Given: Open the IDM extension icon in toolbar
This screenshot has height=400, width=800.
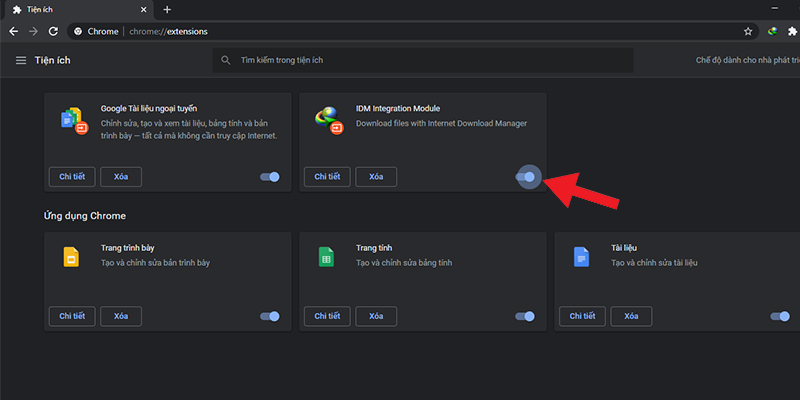Looking at the screenshot, I should [x=772, y=31].
